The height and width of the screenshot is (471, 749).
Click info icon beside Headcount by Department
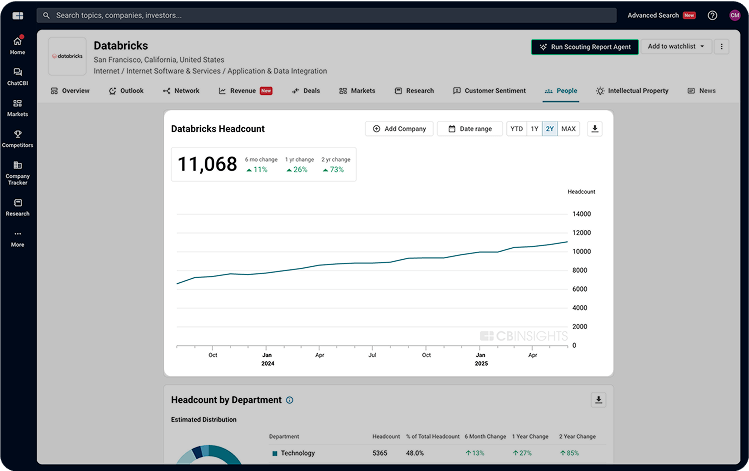(290, 400)
